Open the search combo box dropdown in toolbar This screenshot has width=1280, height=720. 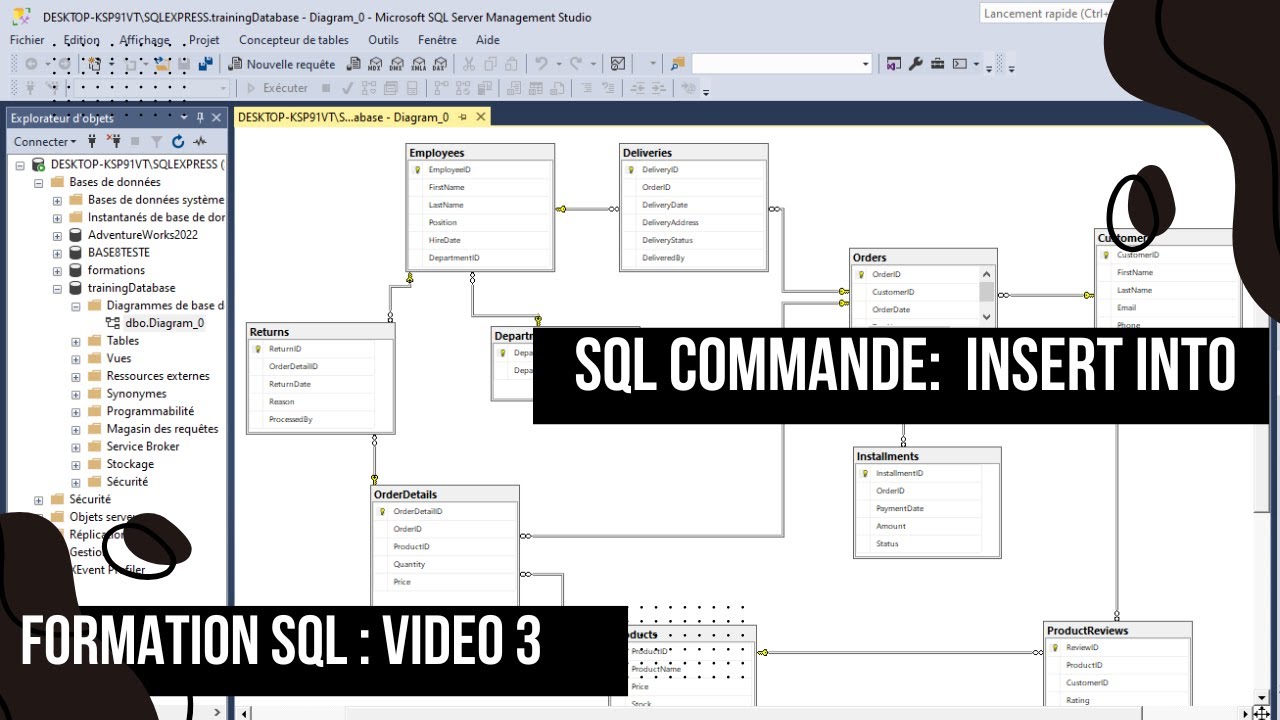[x=866, y=64]
